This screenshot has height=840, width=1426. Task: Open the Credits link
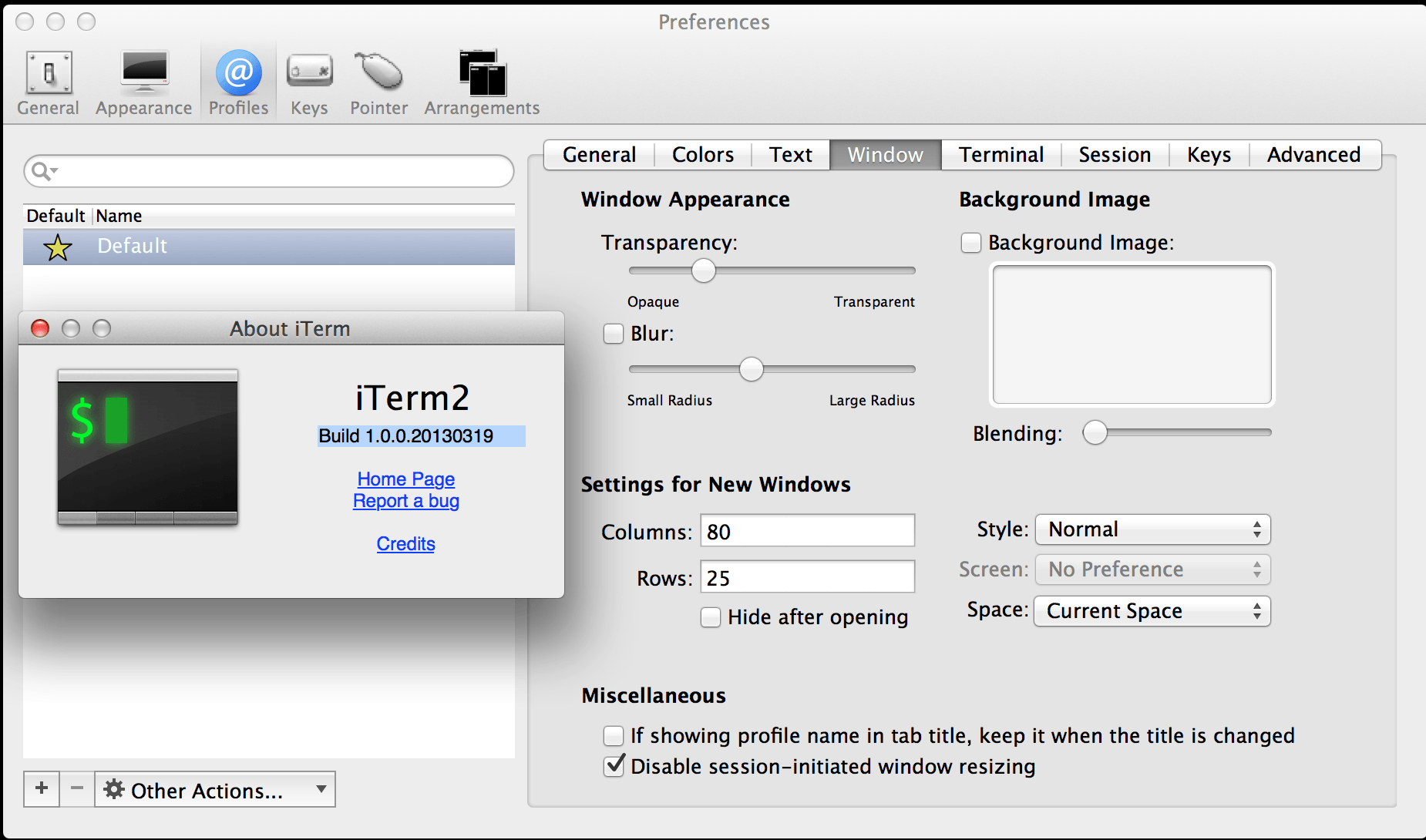(x=406, y=544)
